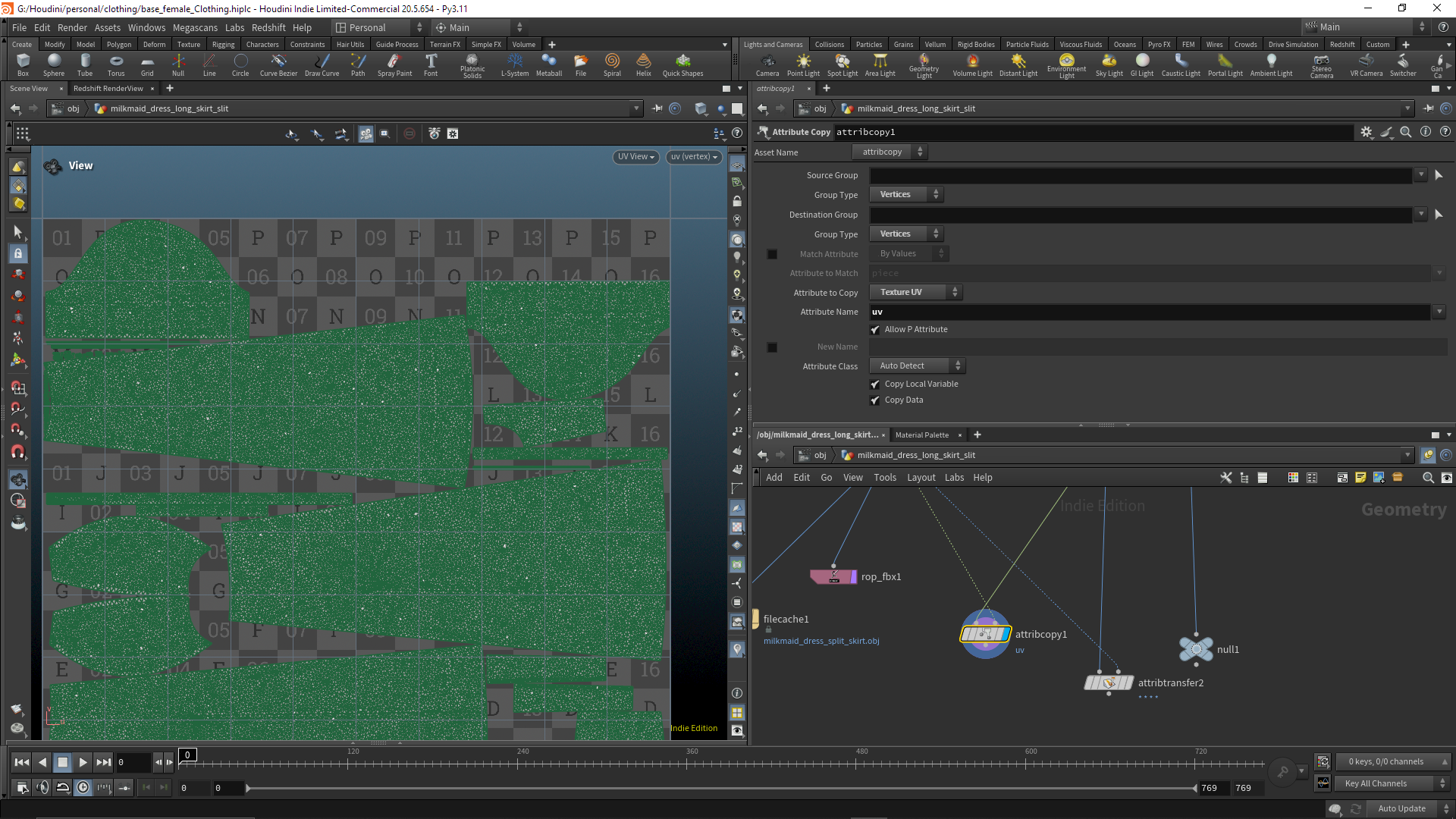Expand the Attribute Class dropdown
The height and width of the screenshot is (819, 1456).
(x=918, y=366)
